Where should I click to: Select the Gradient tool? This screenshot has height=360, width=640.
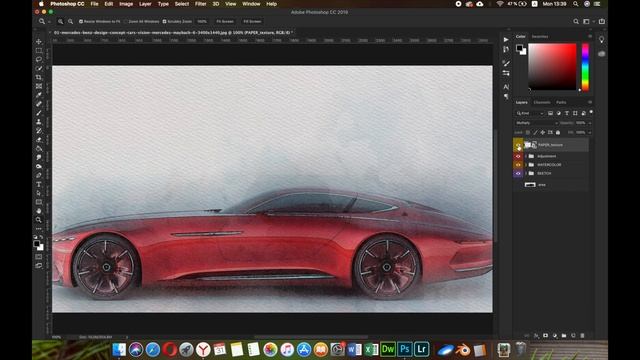39,149
